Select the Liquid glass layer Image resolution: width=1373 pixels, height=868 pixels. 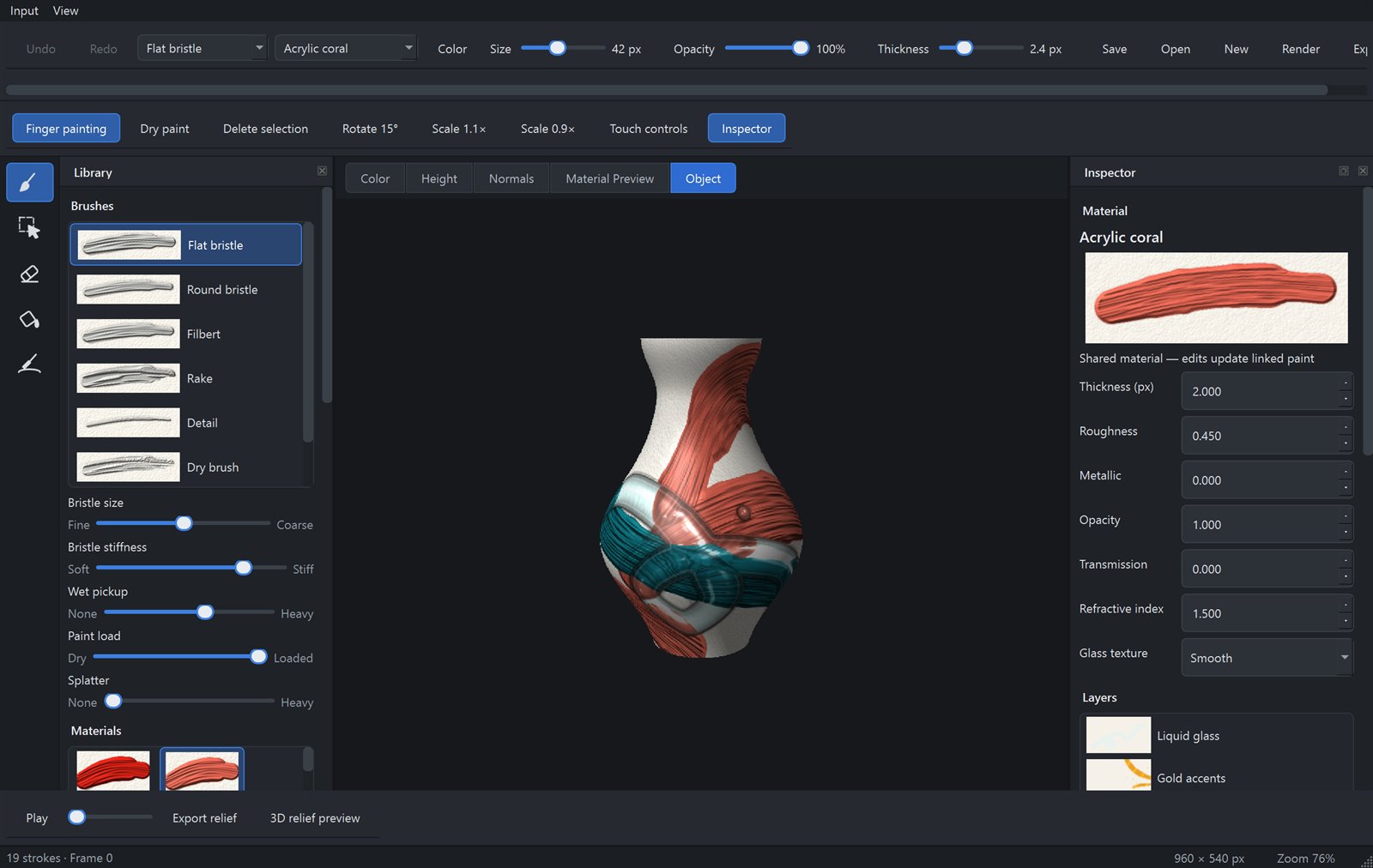click(x=1216, y=735)
